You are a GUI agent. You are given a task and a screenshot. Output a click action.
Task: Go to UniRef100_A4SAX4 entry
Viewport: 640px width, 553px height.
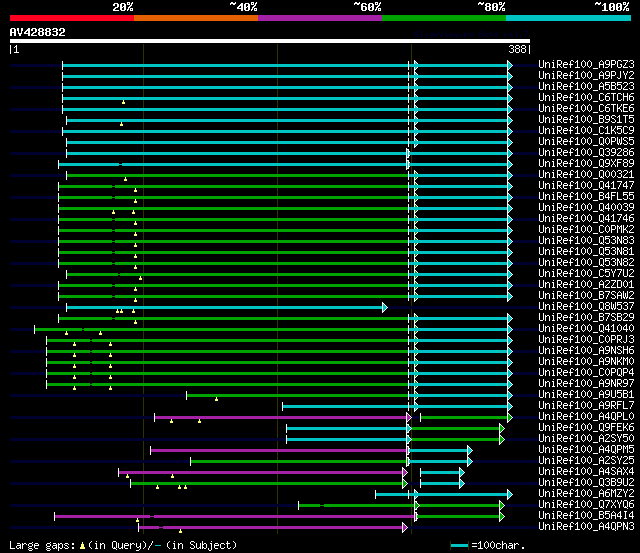[x=586, y=472]
